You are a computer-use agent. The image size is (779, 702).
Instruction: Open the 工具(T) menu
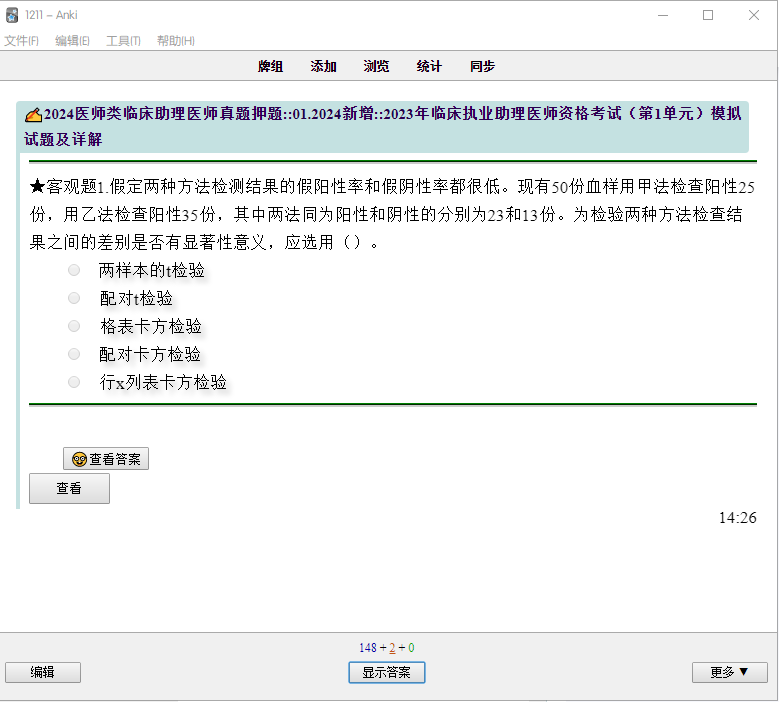[x=123, y=41]
